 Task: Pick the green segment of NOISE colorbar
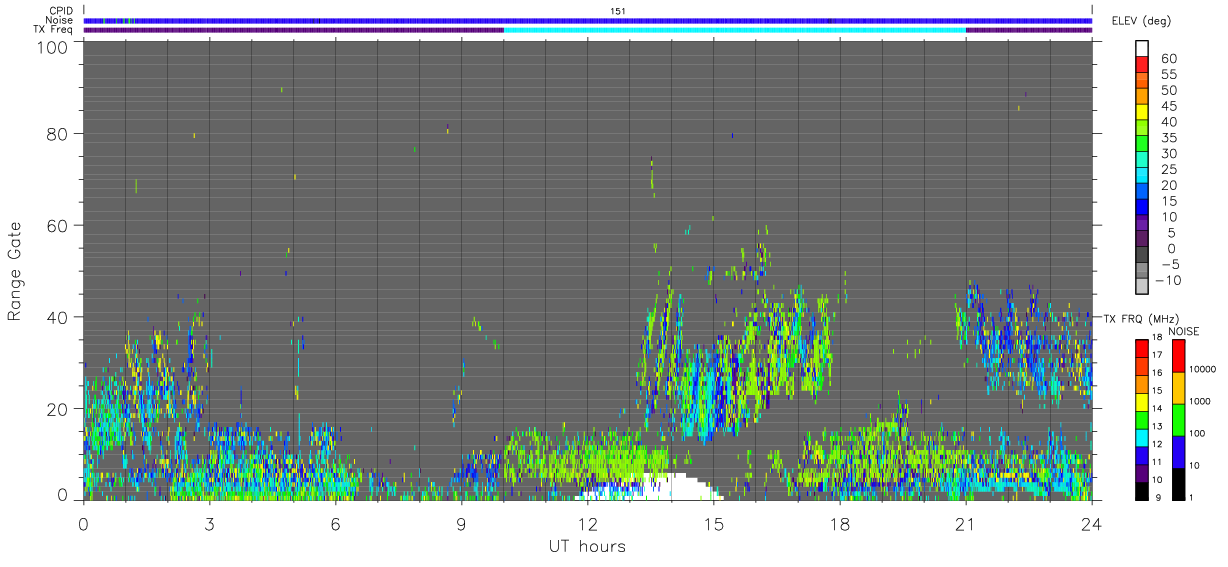(1177, 419)
